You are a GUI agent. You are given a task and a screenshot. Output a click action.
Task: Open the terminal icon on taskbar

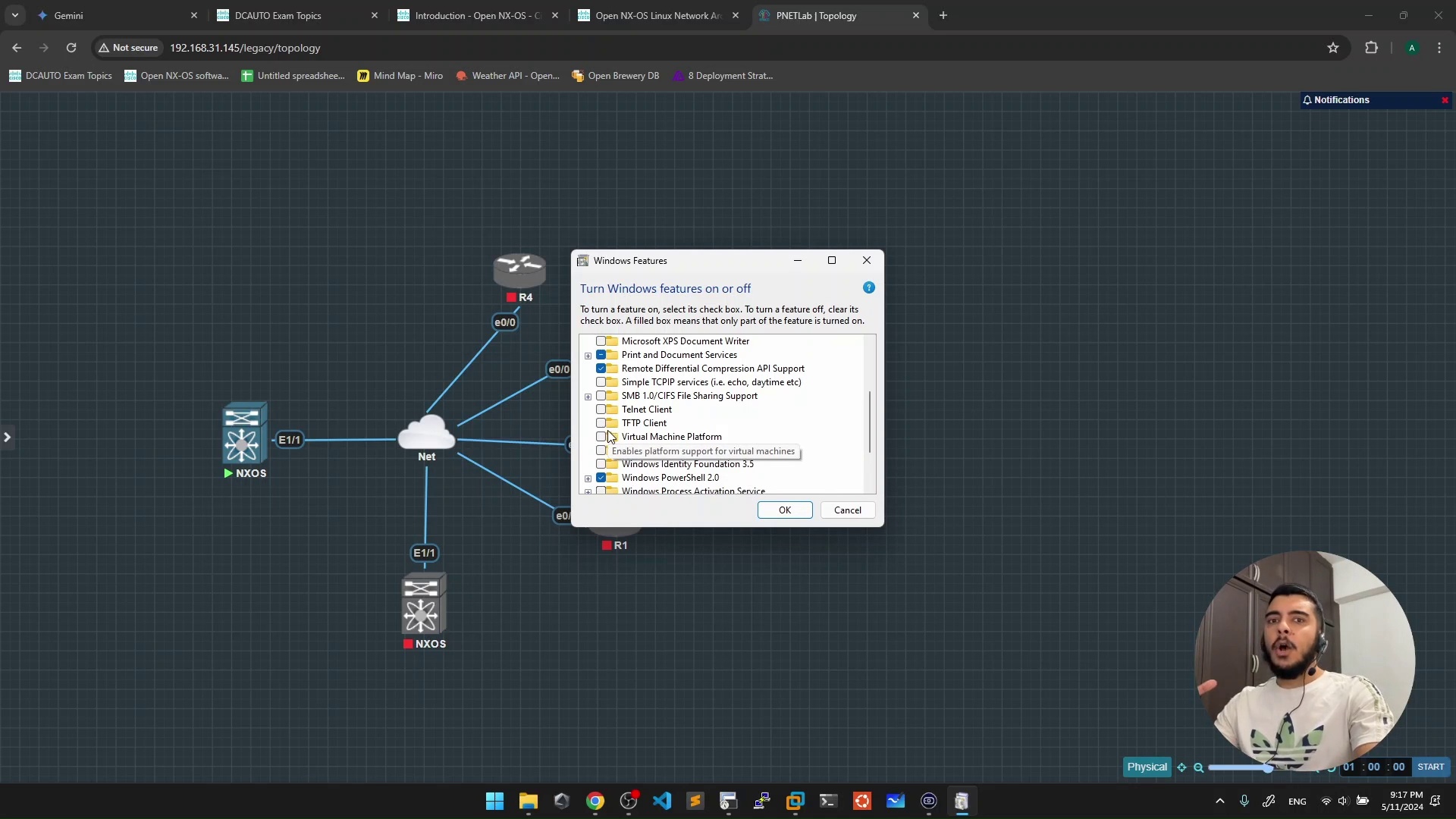(828, 802)
